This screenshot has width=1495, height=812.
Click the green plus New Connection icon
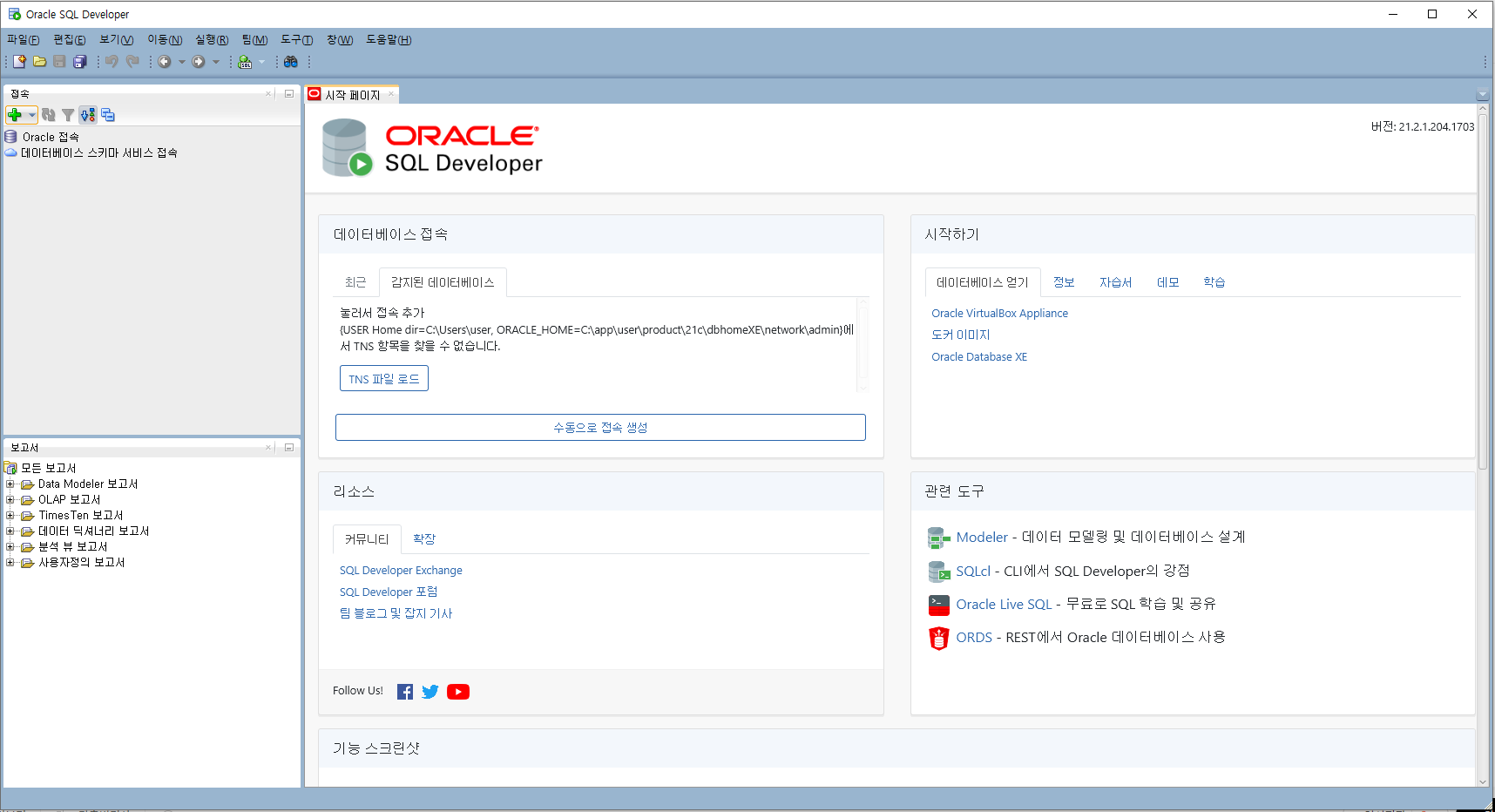tap(15, 115)
